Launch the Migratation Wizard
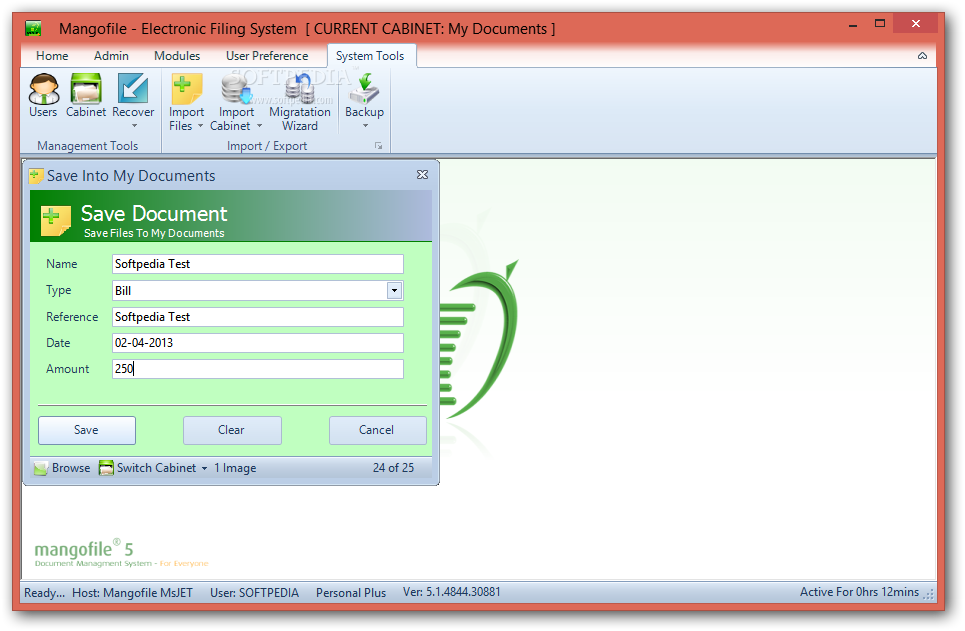Viewport: 965px width, 631px height. coord(300,102)
